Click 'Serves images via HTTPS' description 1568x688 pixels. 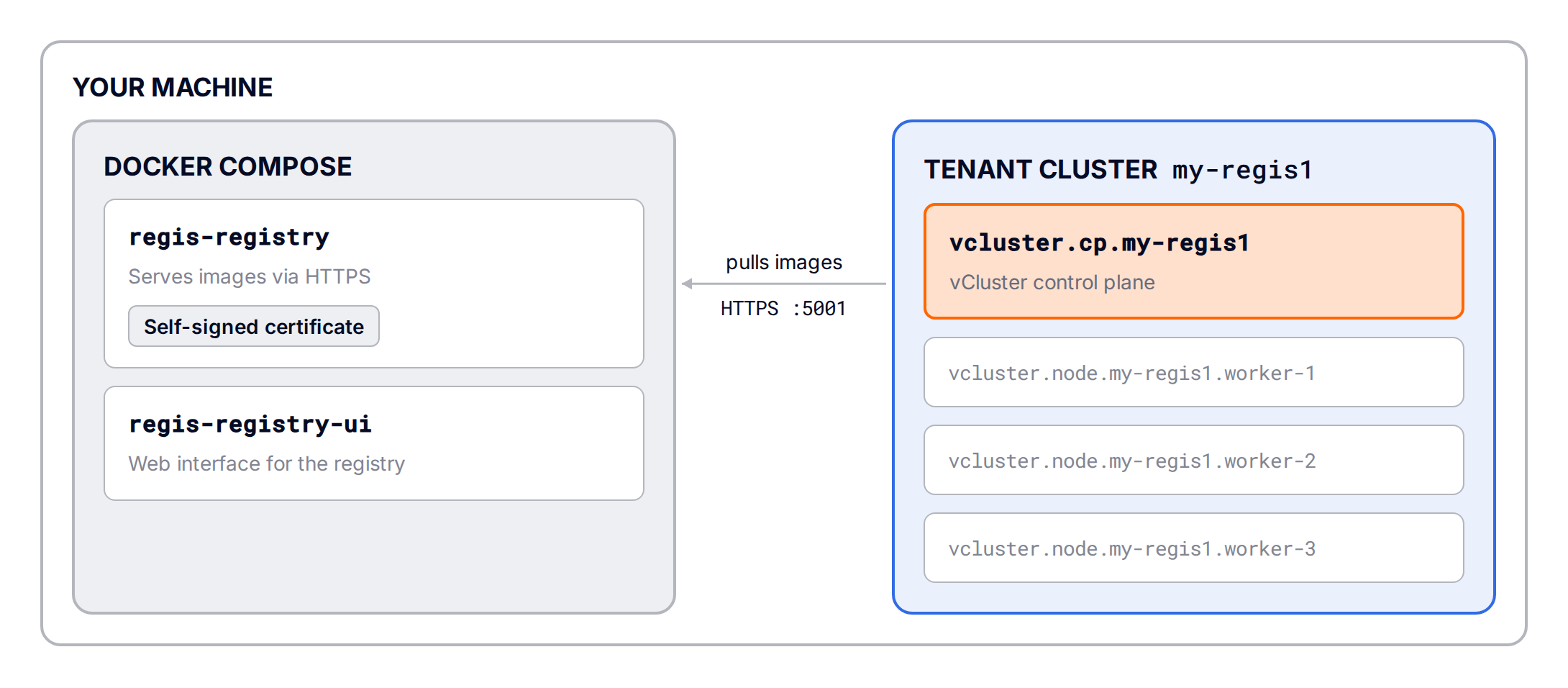point(250,276)
